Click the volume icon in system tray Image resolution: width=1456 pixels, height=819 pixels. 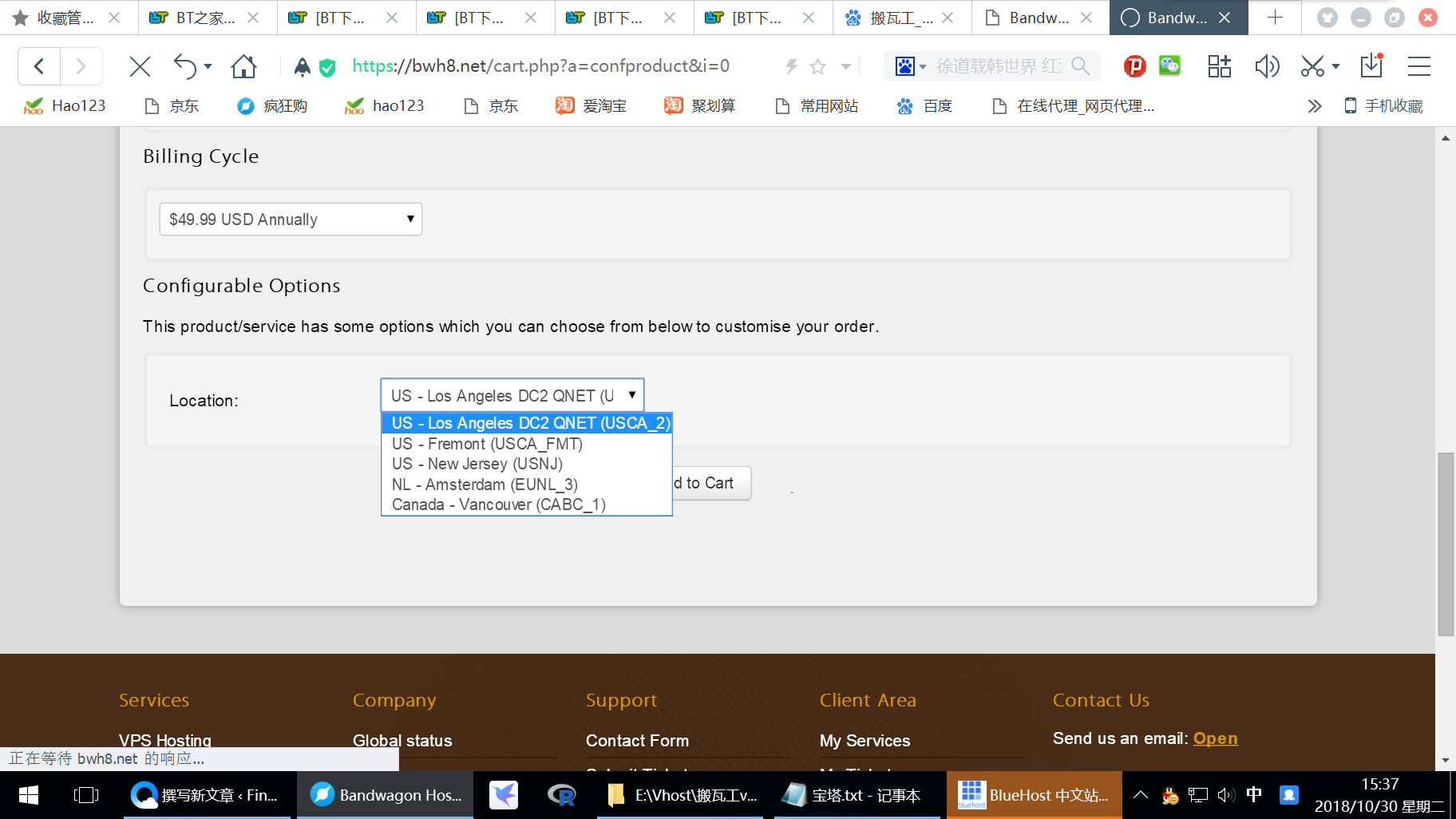tap(1226, 794)
